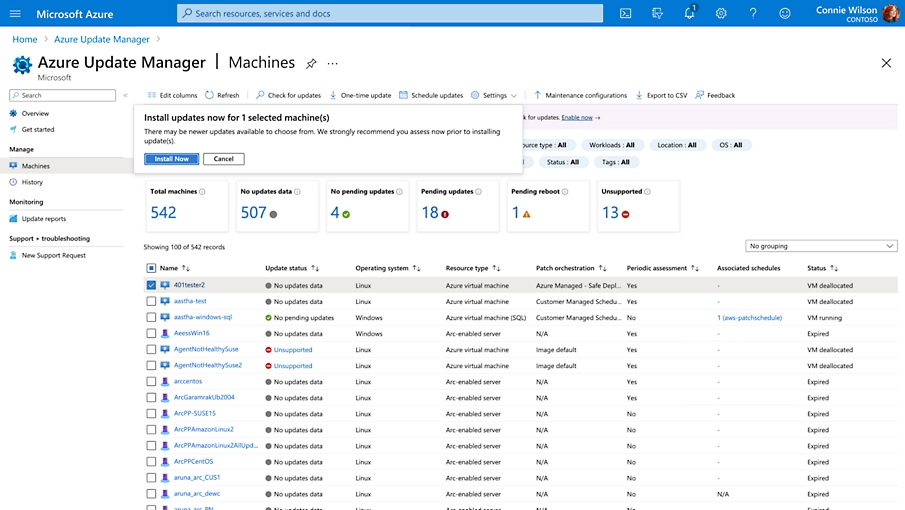Image resolution: width=905 pixels, height=510 pixels.
Task: Go to Overview in left menu
Action: [x=35, y=114]
